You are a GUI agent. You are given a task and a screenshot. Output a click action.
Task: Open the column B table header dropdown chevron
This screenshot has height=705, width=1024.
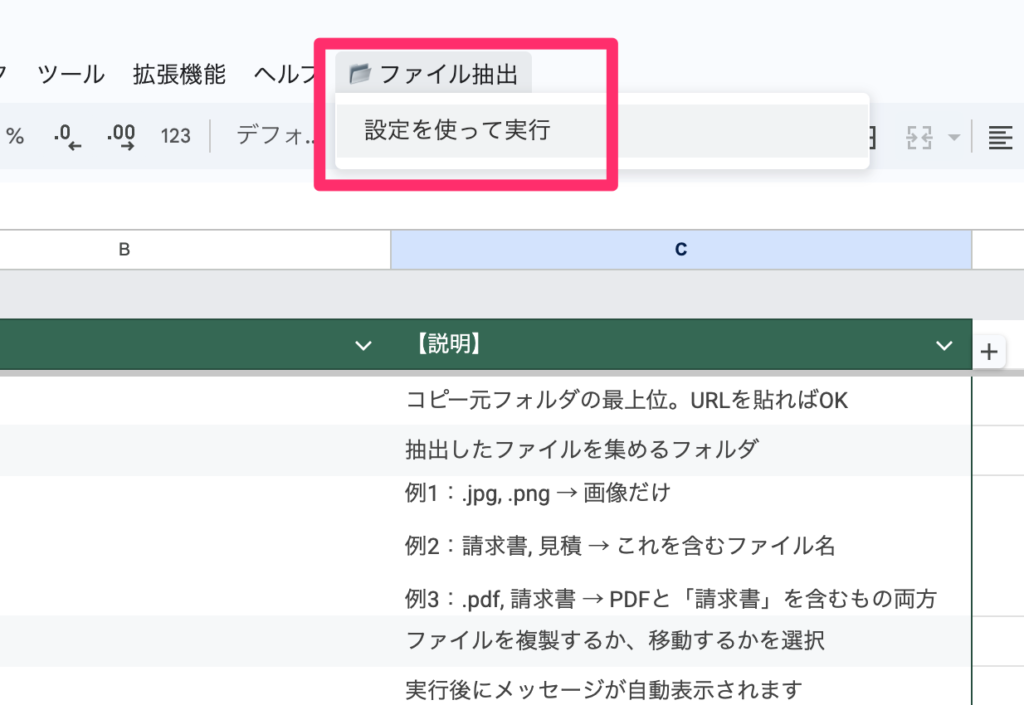[x=364, y=346]
